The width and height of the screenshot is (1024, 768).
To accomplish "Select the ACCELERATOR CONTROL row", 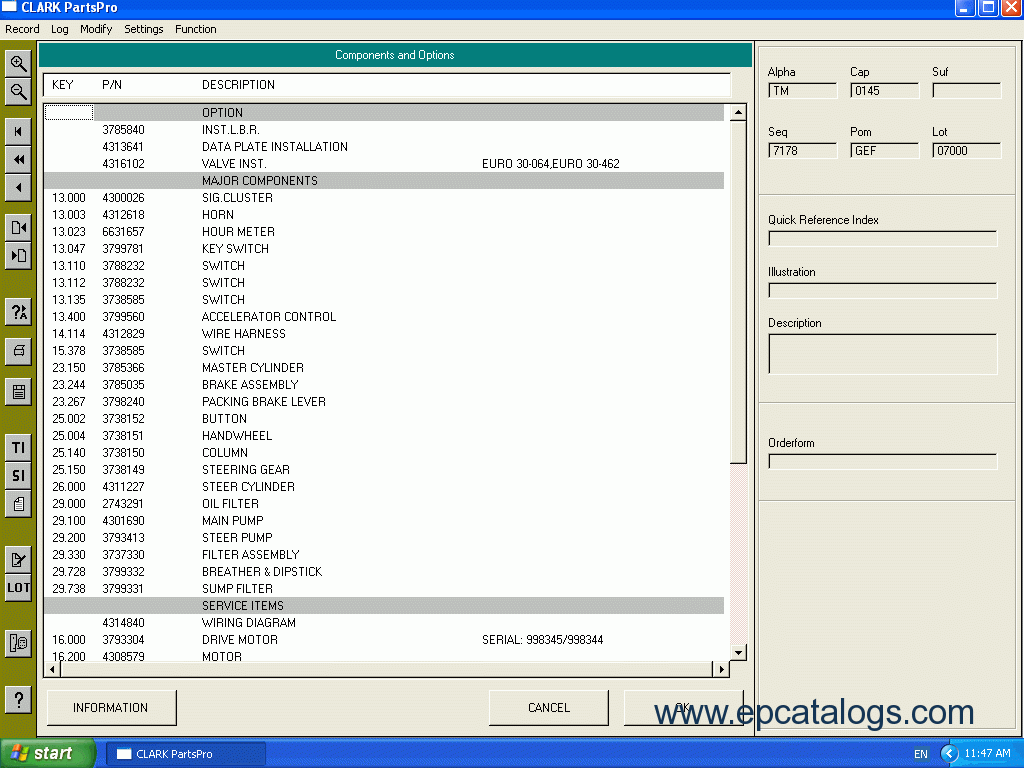I will pos(384,317).
